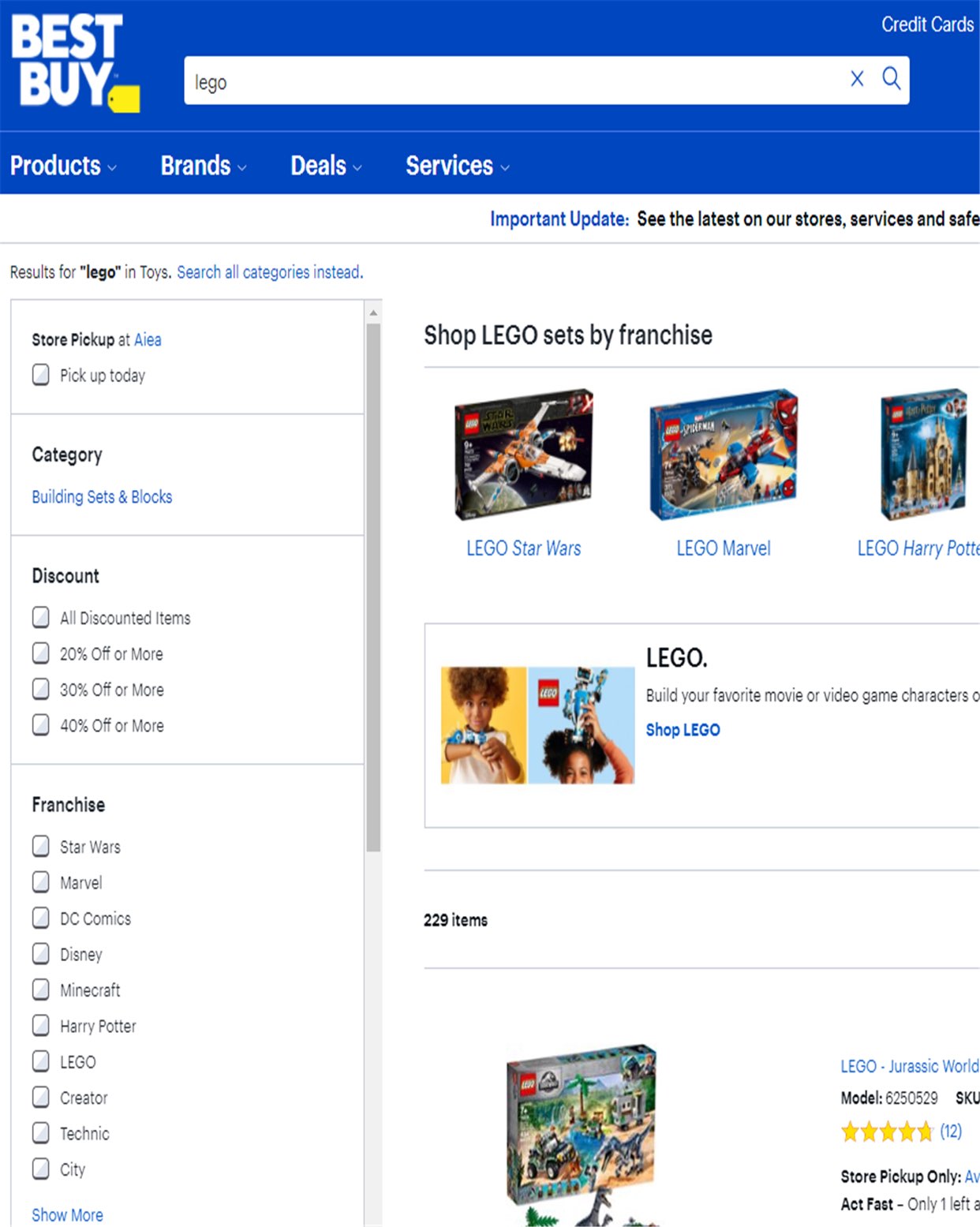Open the LEGO Star Wars link
Screen dimensions: 980x1227
coord(524,548)
